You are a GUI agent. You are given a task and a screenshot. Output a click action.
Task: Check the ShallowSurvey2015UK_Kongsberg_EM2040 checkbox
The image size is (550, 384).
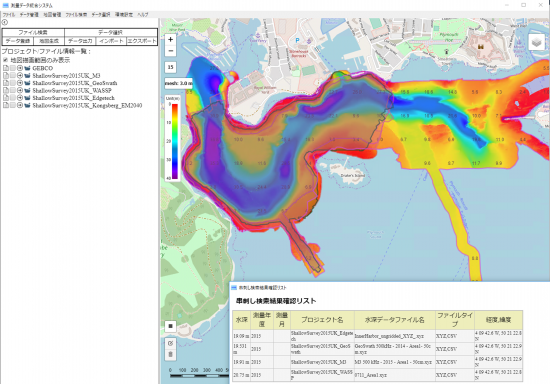pyautogui.click(x=13, y=105)
